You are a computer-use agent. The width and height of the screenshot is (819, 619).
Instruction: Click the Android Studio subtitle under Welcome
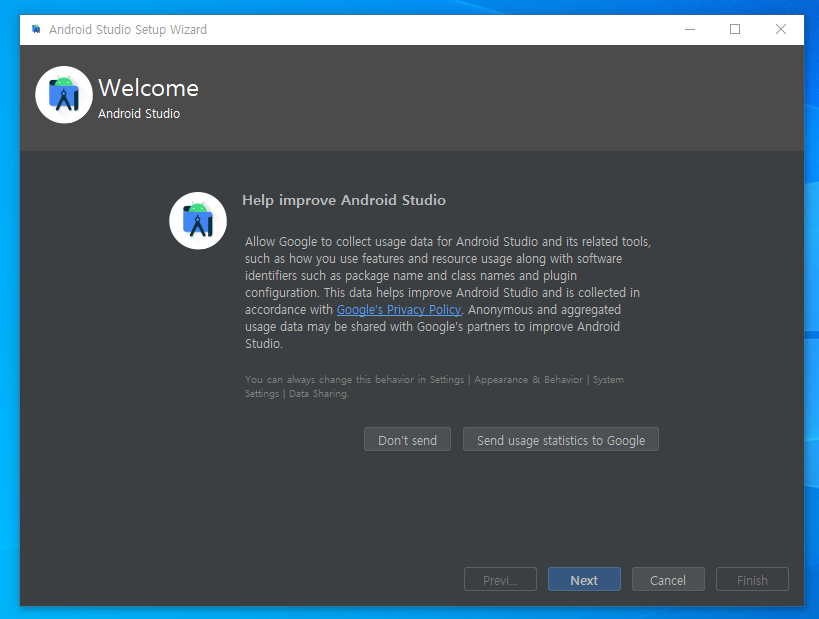tap(139, 113)
